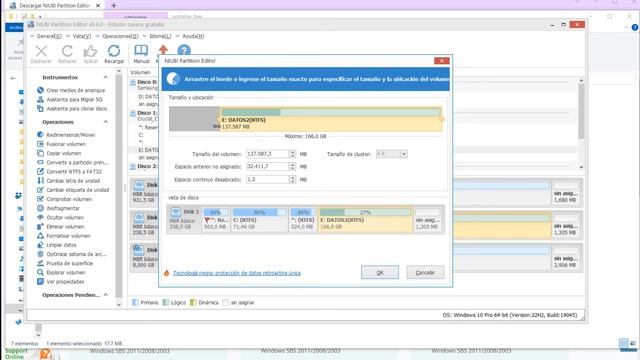Viewport: 640px width, 360px height.
Task: Open a new browser tab with plus button
Action: 114,5
